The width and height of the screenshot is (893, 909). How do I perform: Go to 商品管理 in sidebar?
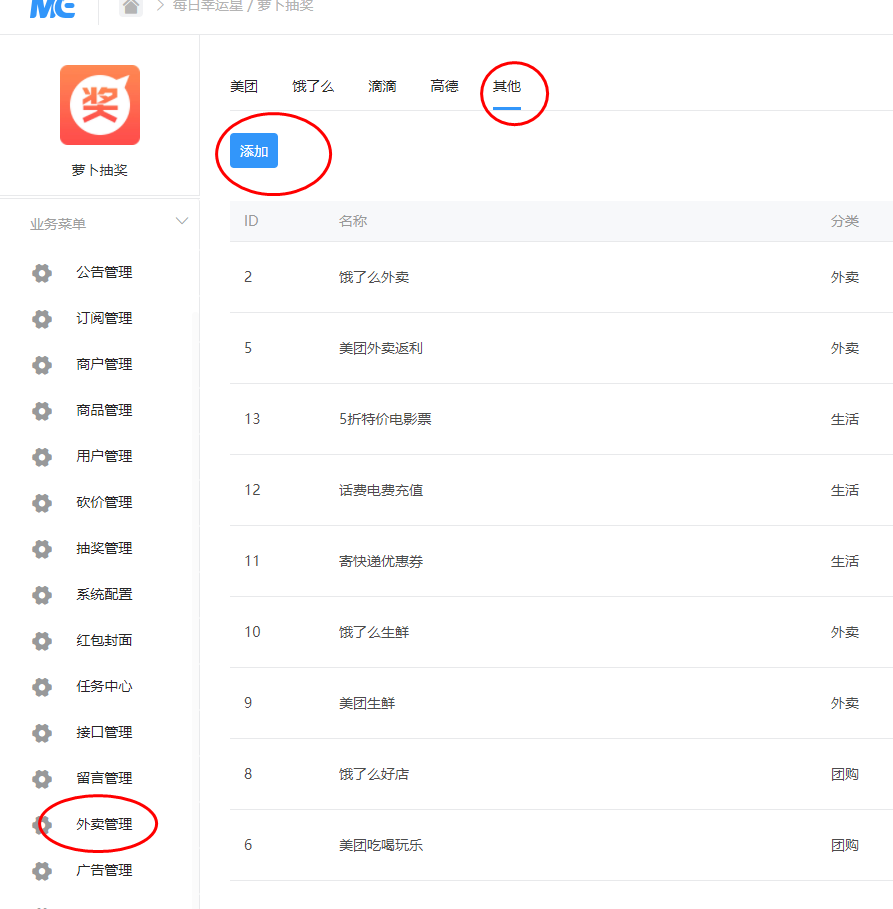pyautogui.click(x=104, y=410)
